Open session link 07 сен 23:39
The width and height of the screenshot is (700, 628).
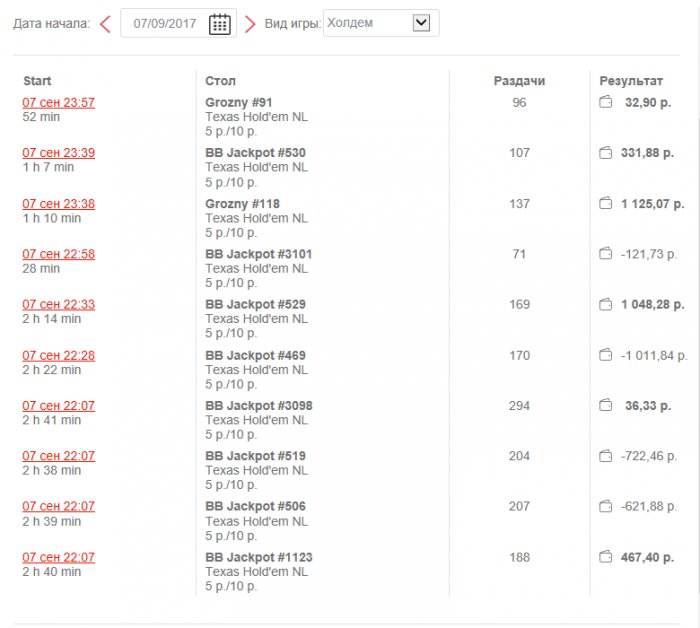click(59, 153)
